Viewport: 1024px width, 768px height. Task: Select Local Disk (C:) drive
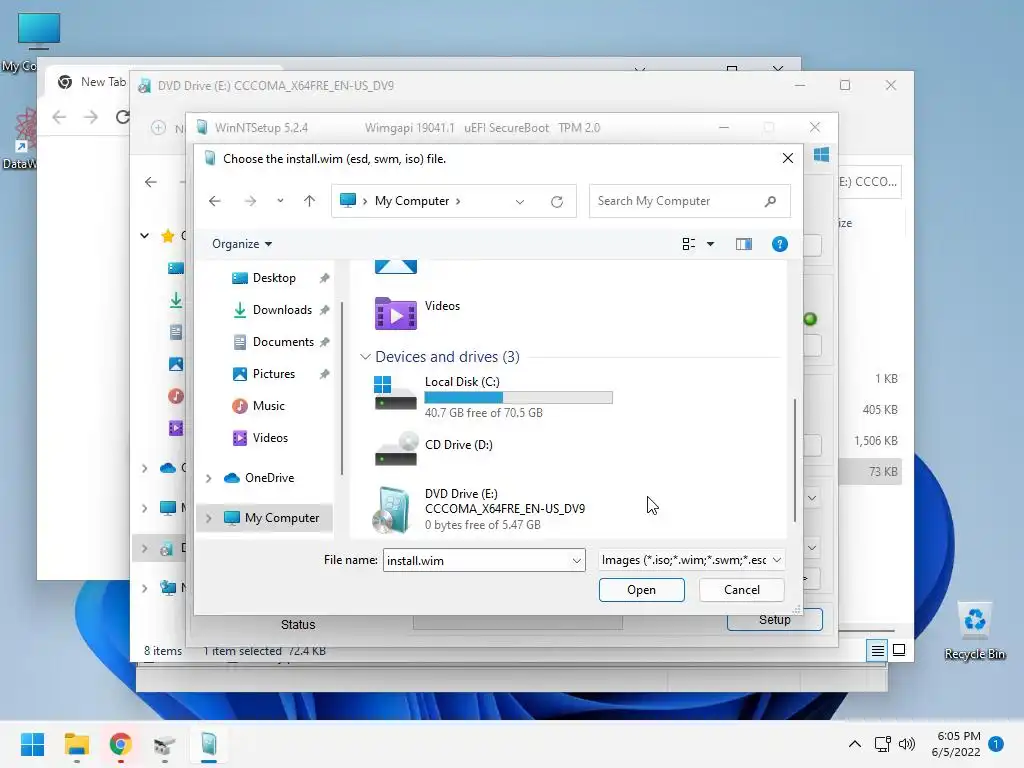(x=494, y=396)
